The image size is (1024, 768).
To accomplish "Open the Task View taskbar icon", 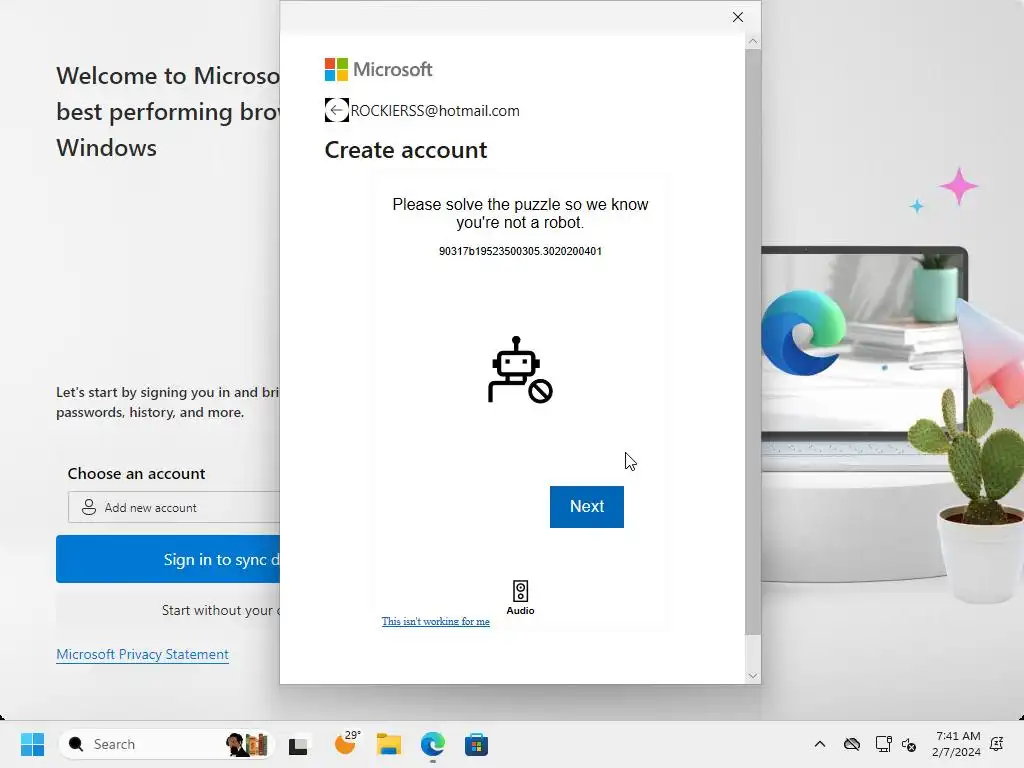I will [298, 745].
